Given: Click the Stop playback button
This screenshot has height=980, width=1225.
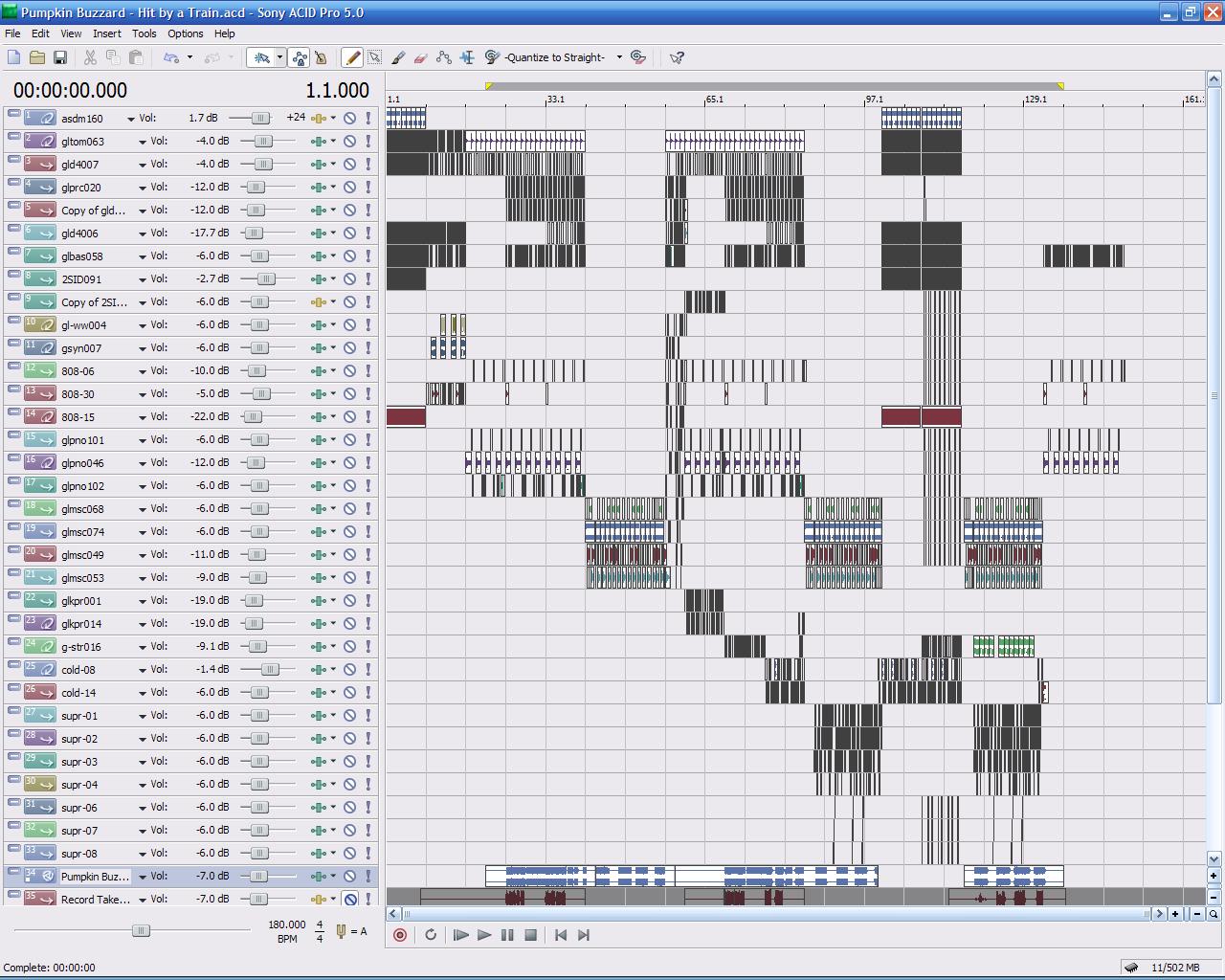Looking at the screenshot, I should [530, 935].
